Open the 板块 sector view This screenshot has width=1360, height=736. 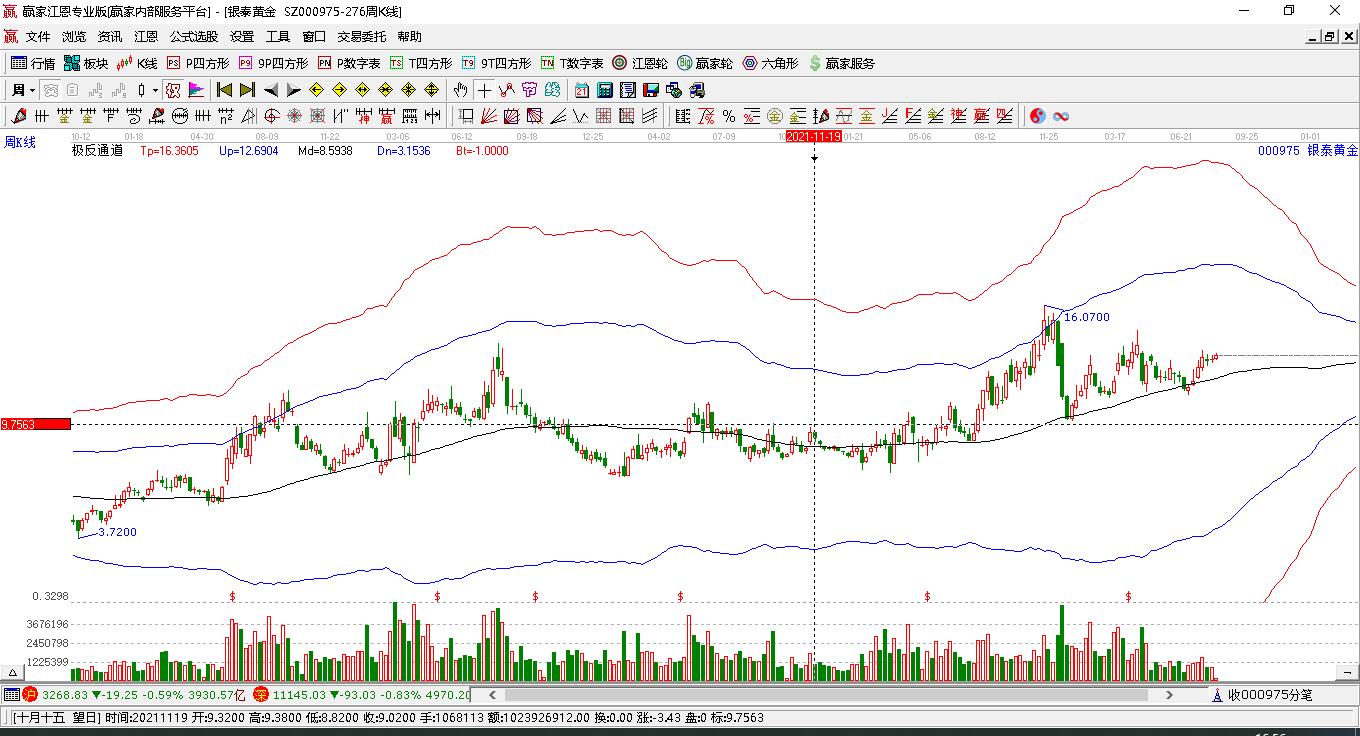pos(86,63)
